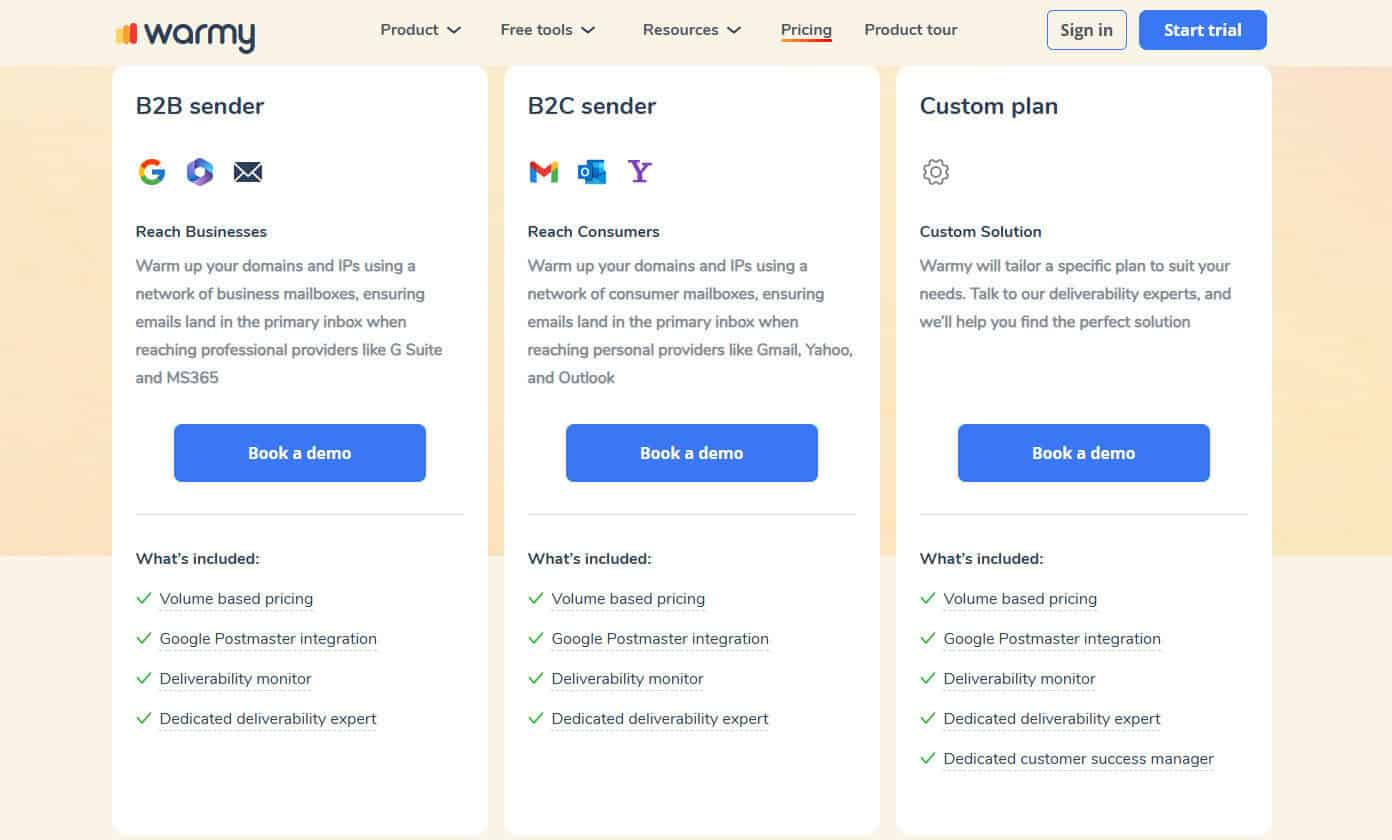The height and width of the screenshot is (840, 1392).
Task: Click B2B 'Deliverability monitor' feature
Action: click(235, 679)
